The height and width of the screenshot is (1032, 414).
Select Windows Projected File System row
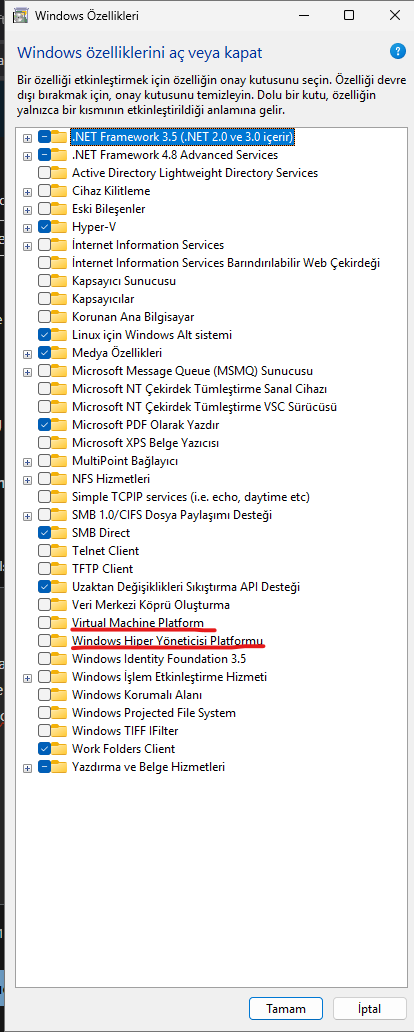pyautogui.click(x=153, y=712)
